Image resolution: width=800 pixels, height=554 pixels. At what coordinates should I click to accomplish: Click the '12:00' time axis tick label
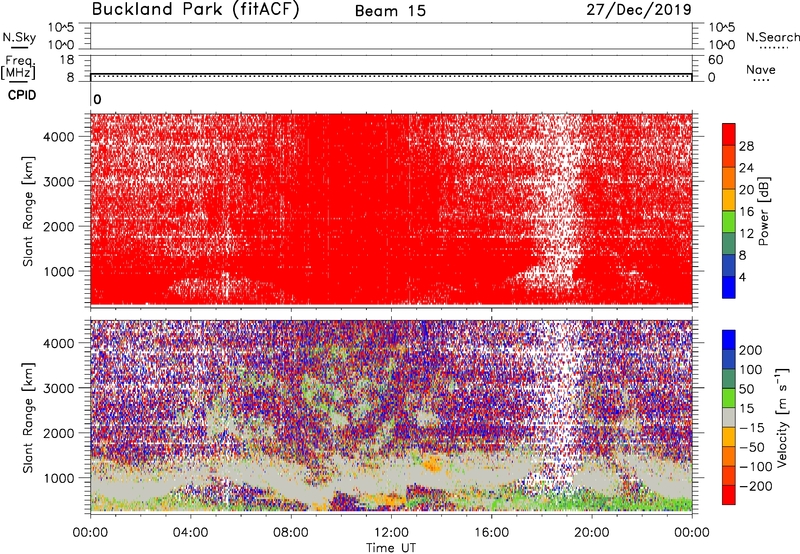[x=391, y=533]
